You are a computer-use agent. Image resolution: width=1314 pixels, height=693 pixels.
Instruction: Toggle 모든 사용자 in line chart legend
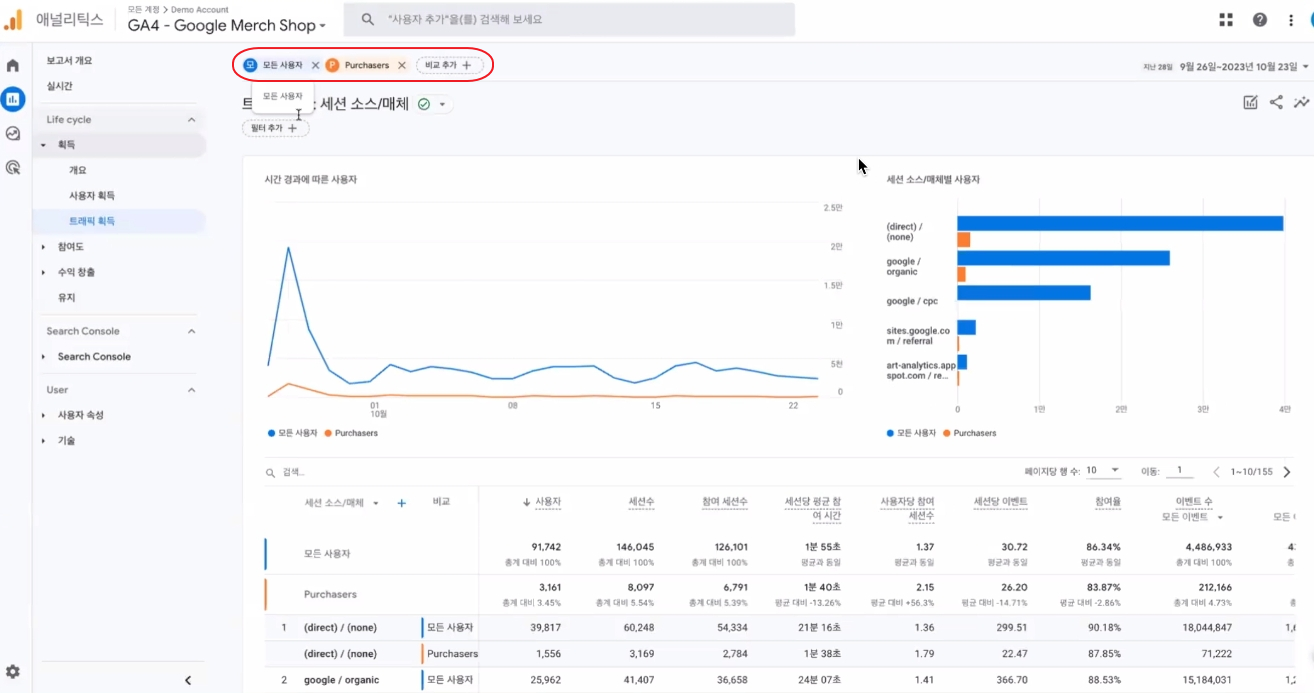(292, 433)
